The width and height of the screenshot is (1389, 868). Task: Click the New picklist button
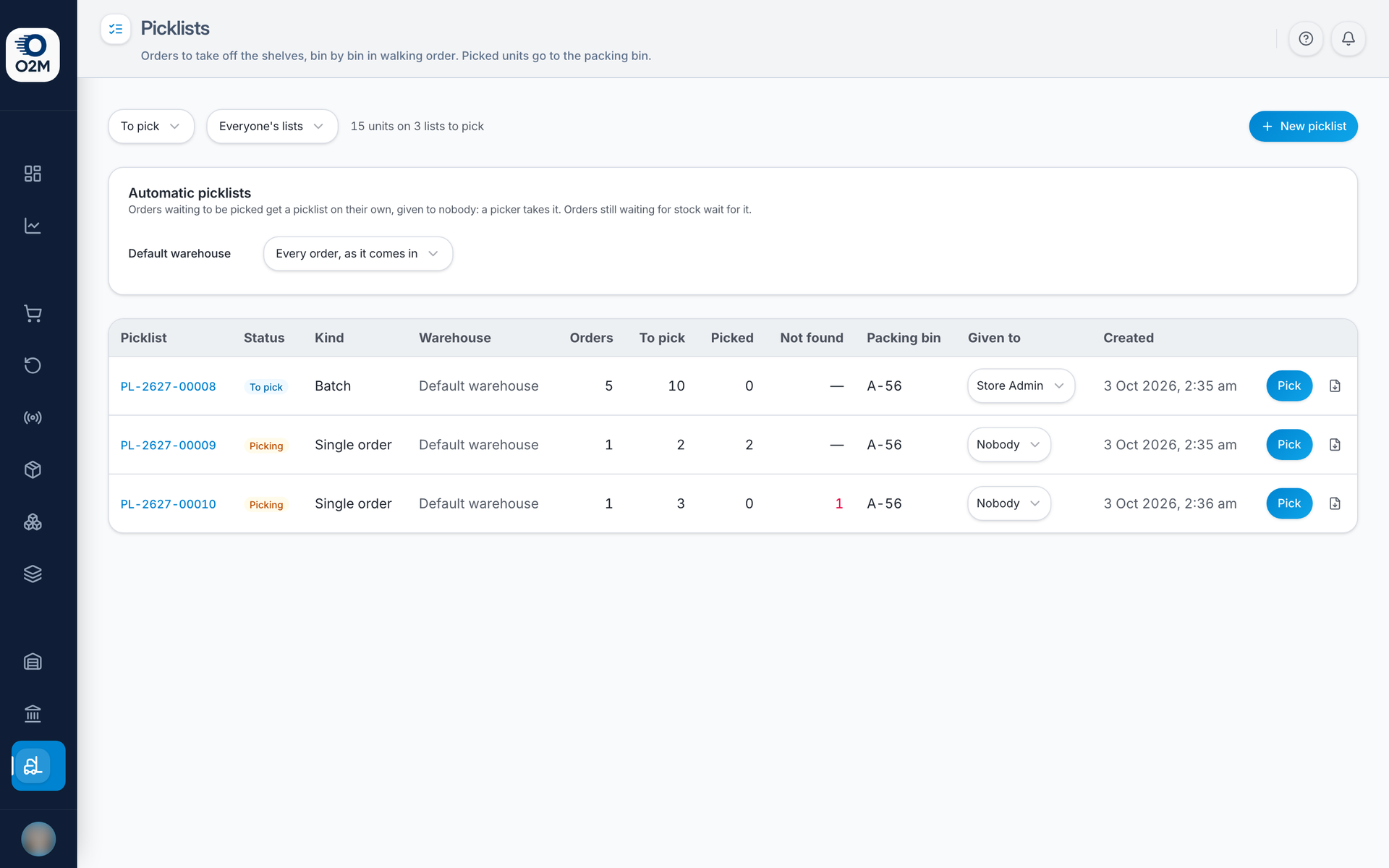click(1303, 126)
